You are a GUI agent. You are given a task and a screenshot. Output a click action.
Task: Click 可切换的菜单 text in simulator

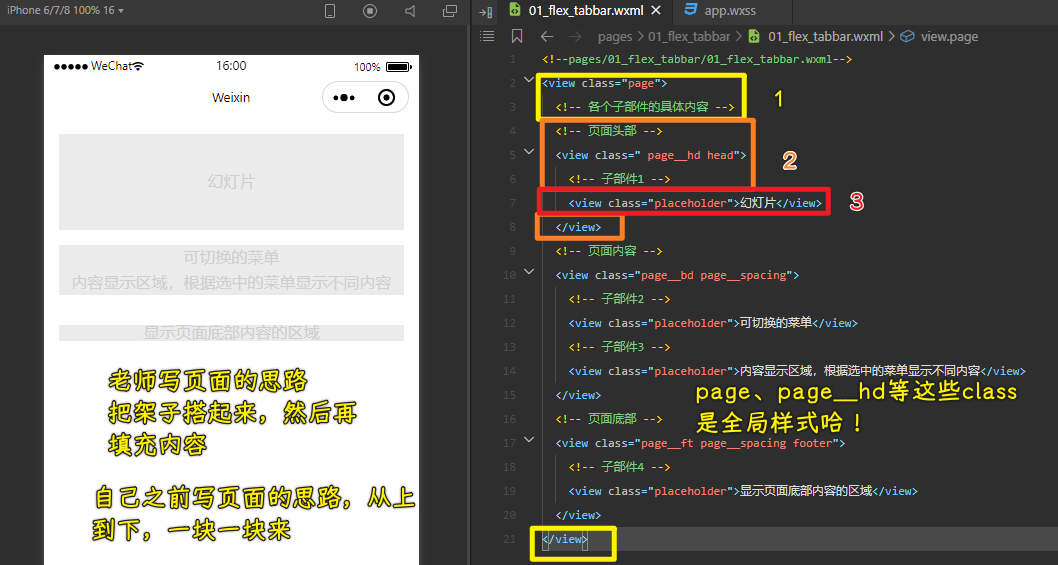(231, 257)
